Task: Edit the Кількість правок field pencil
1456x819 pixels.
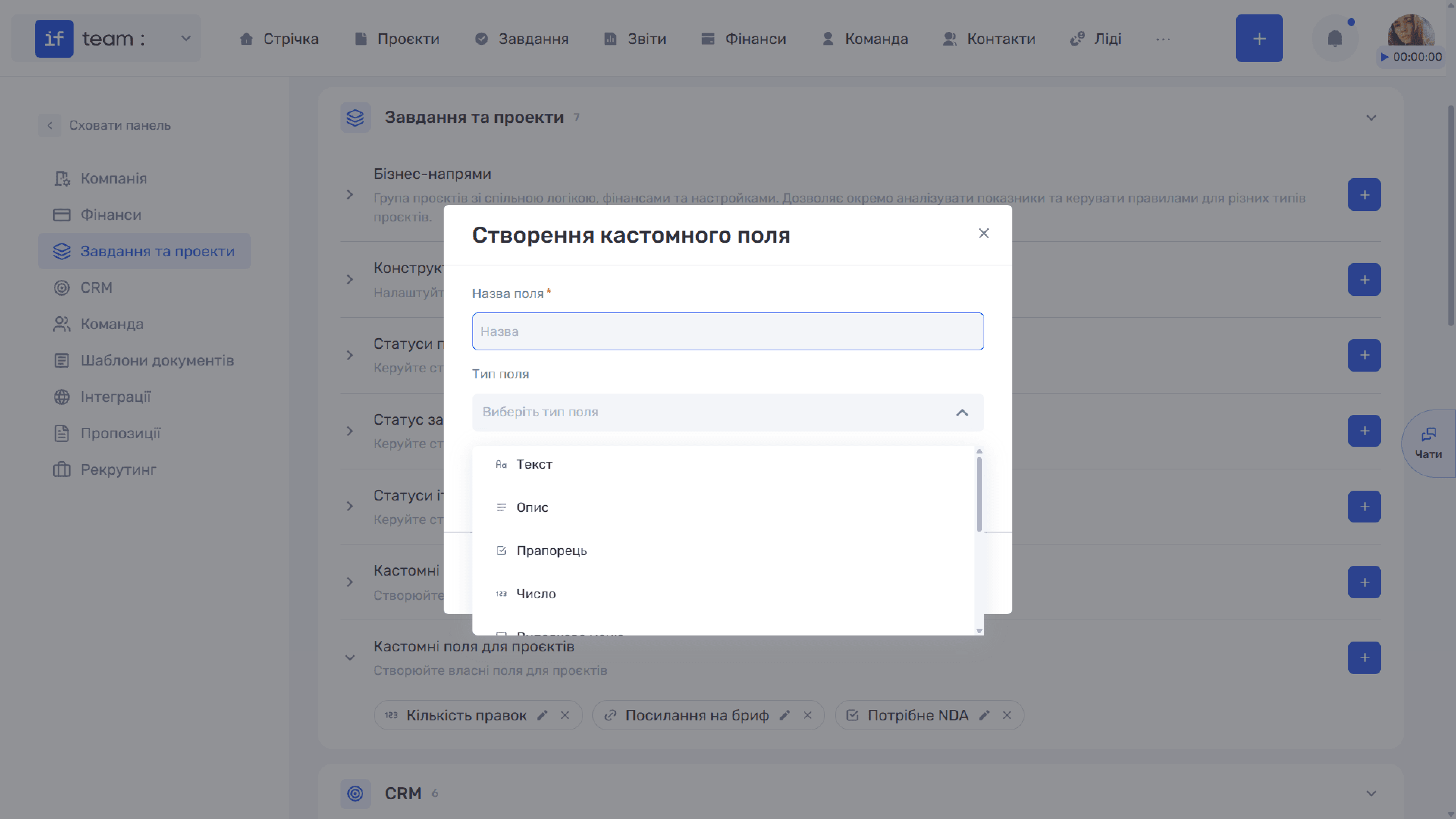Action: tap(542, 715)
